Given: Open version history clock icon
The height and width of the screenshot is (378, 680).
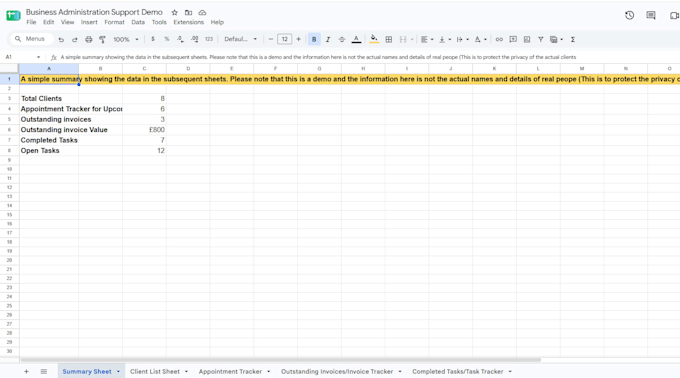Looking at the screenshot, I should coord(630,15).
